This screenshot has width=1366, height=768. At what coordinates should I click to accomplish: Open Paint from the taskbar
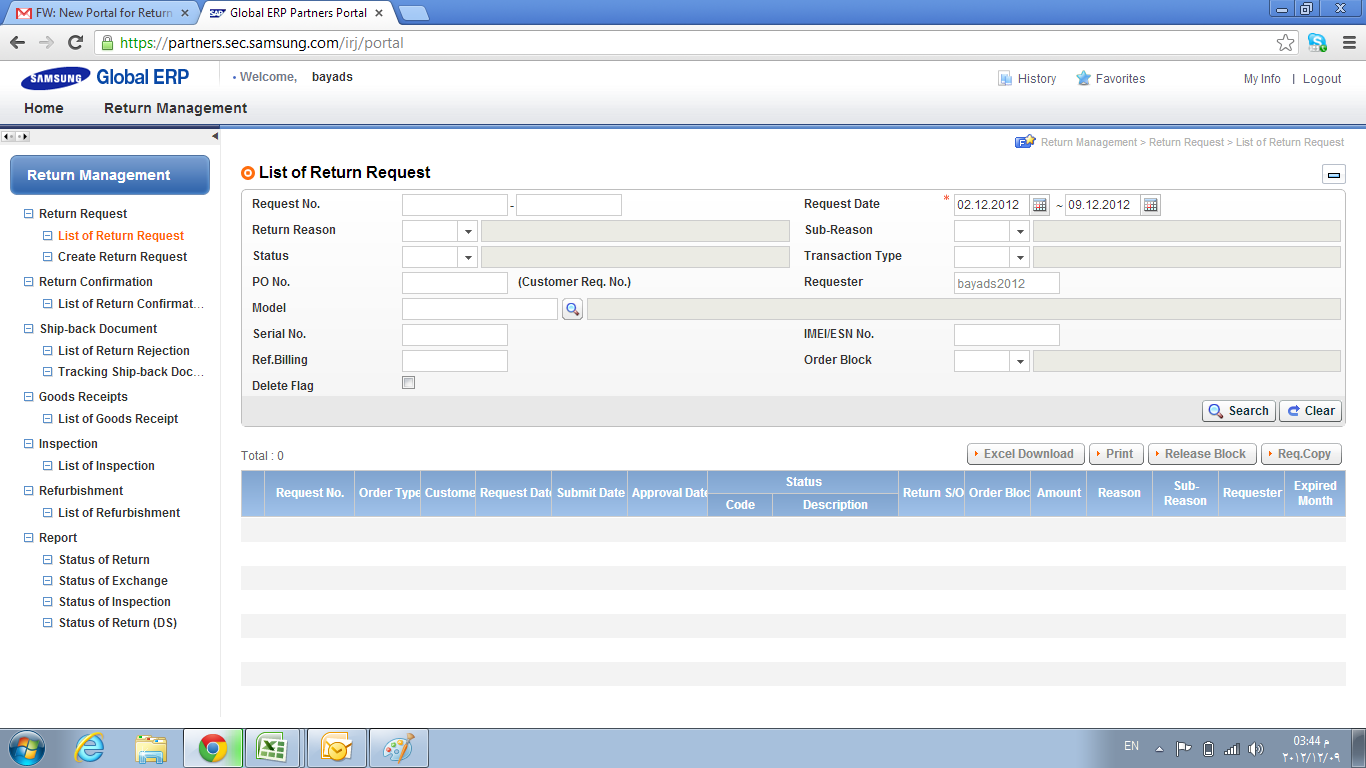pos(399,748)
